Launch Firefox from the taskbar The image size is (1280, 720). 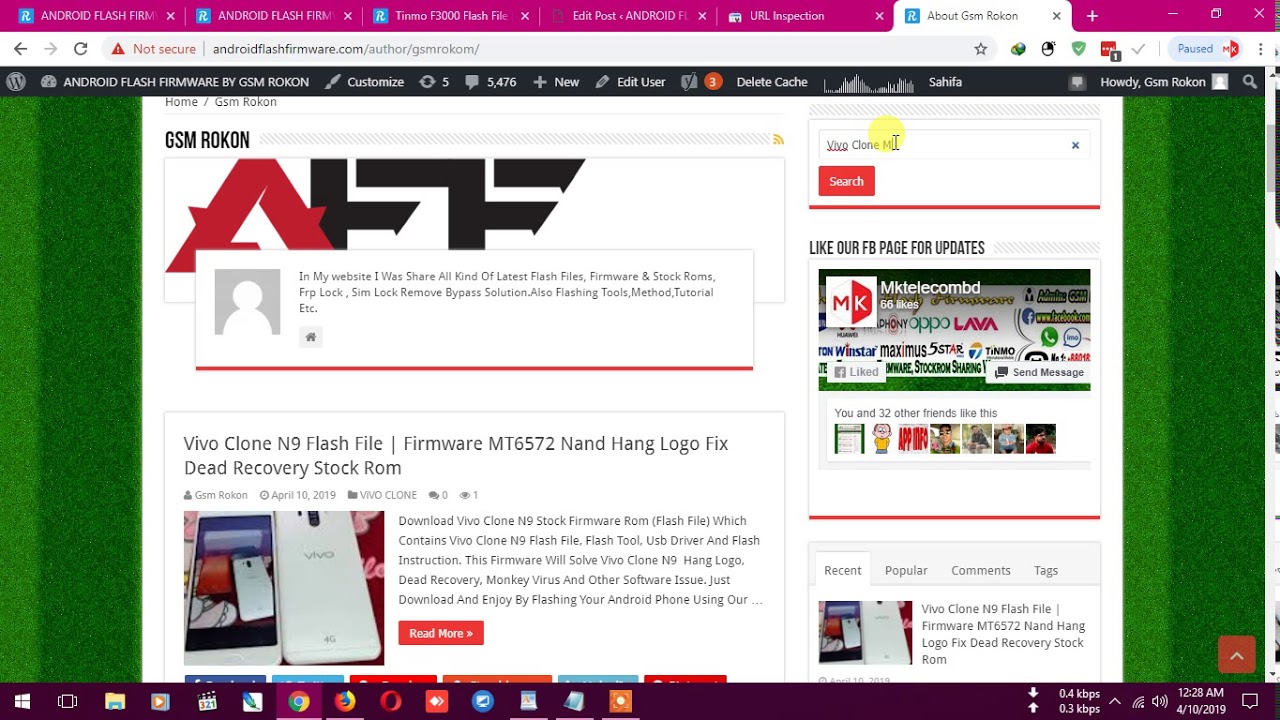coord(344,702)
